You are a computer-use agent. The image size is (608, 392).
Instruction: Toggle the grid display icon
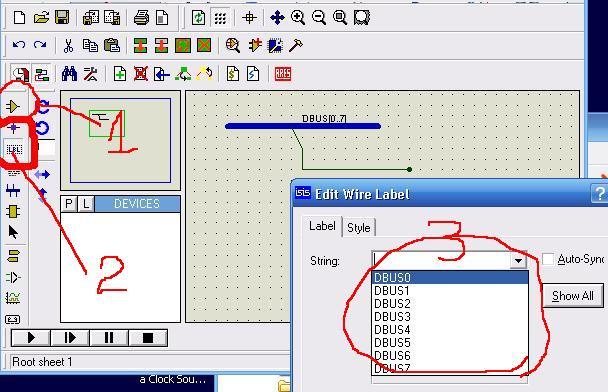[x=220, y=18]
